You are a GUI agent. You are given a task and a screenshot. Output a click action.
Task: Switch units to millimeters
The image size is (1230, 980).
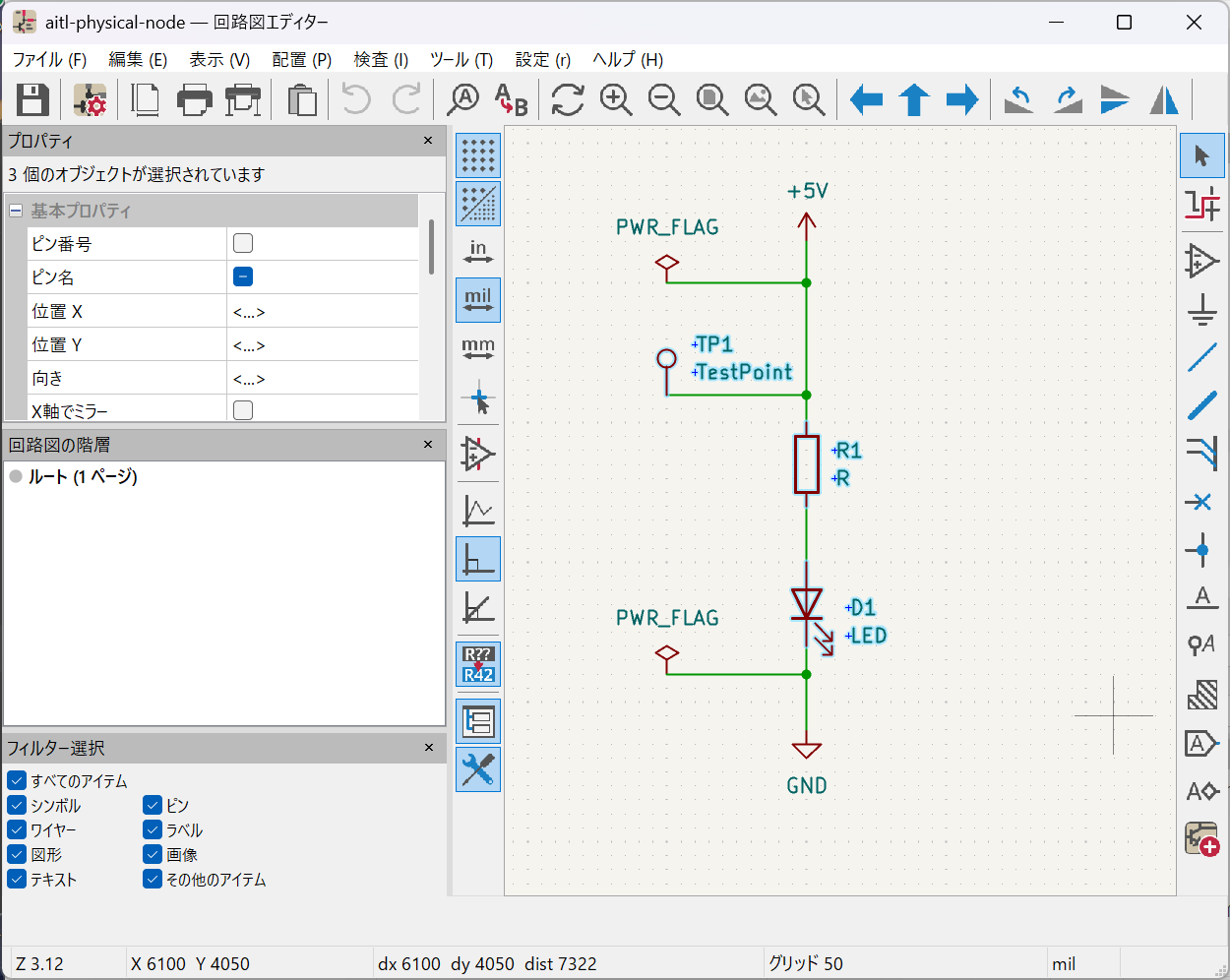click(x=478, y=346)
